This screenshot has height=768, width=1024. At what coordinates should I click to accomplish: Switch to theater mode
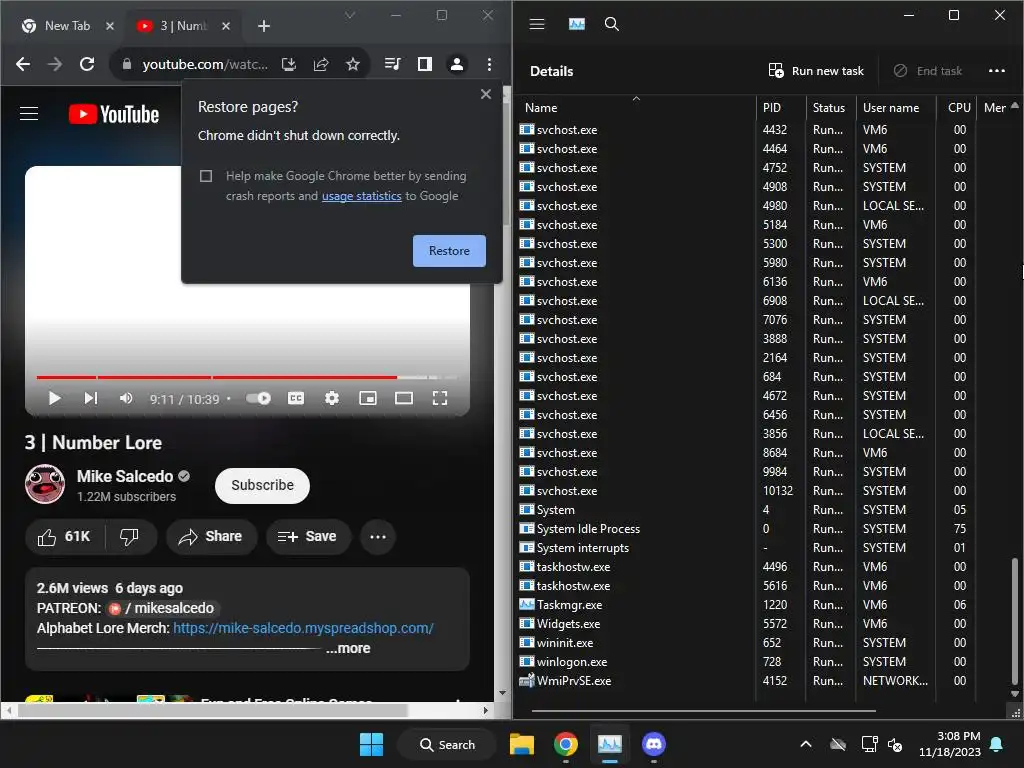click(x=404, y=398)
